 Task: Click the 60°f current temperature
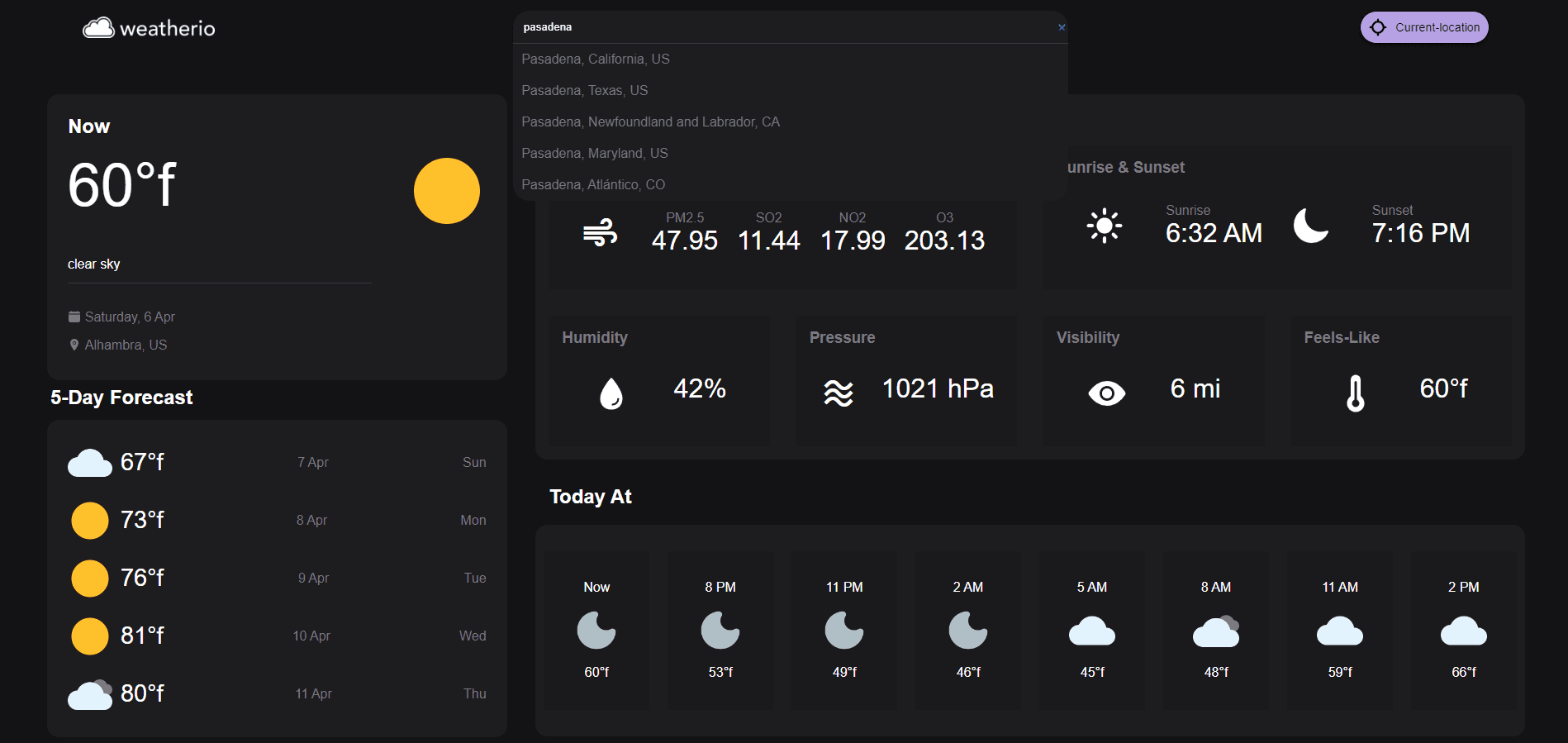coord(122,184)
